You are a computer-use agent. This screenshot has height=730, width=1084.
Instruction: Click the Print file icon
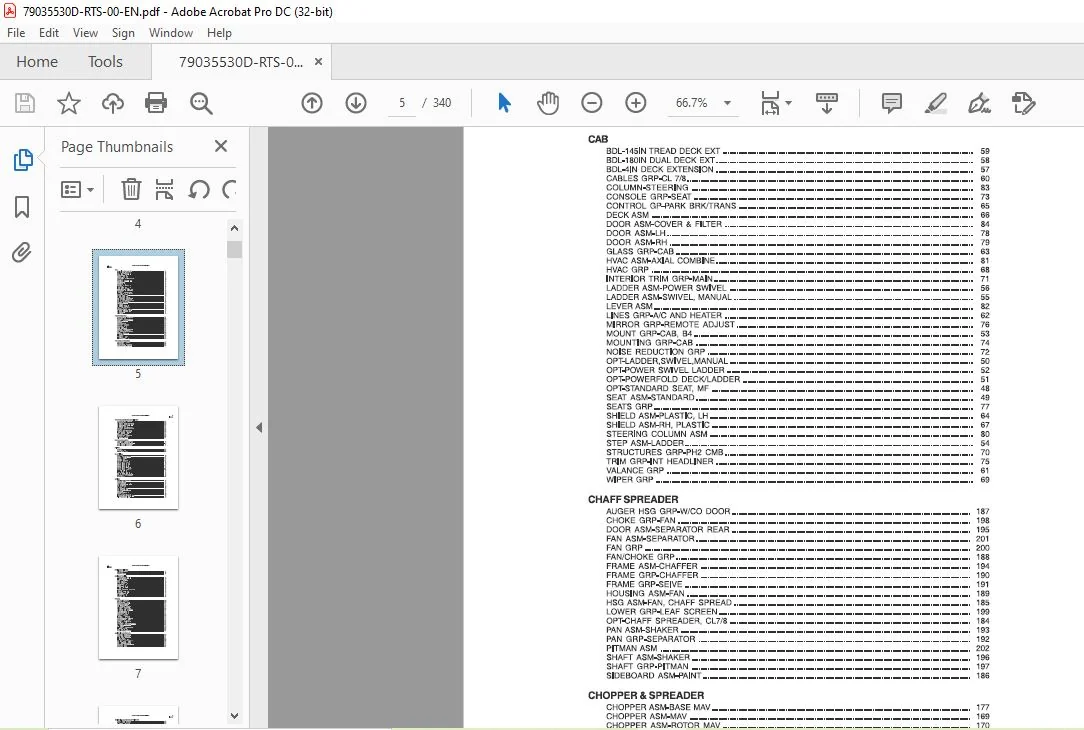[x=156, y=103]
